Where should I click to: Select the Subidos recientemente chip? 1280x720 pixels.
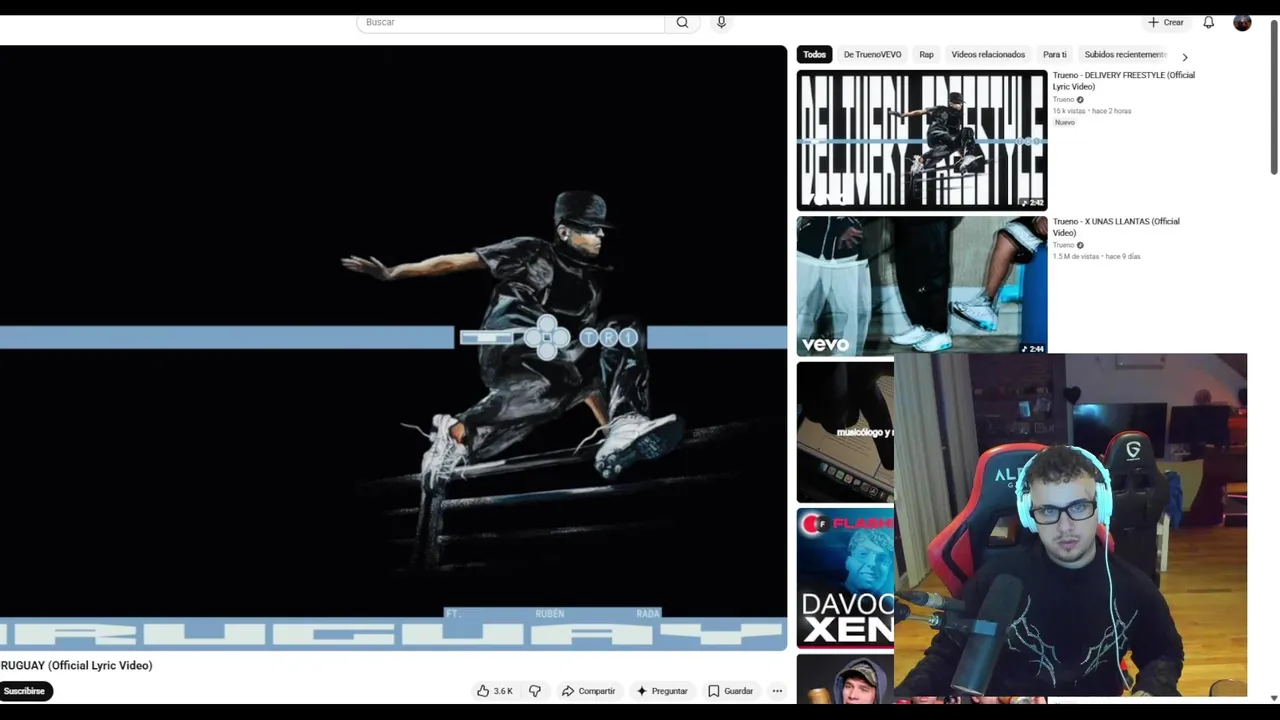pos(1125,55)
